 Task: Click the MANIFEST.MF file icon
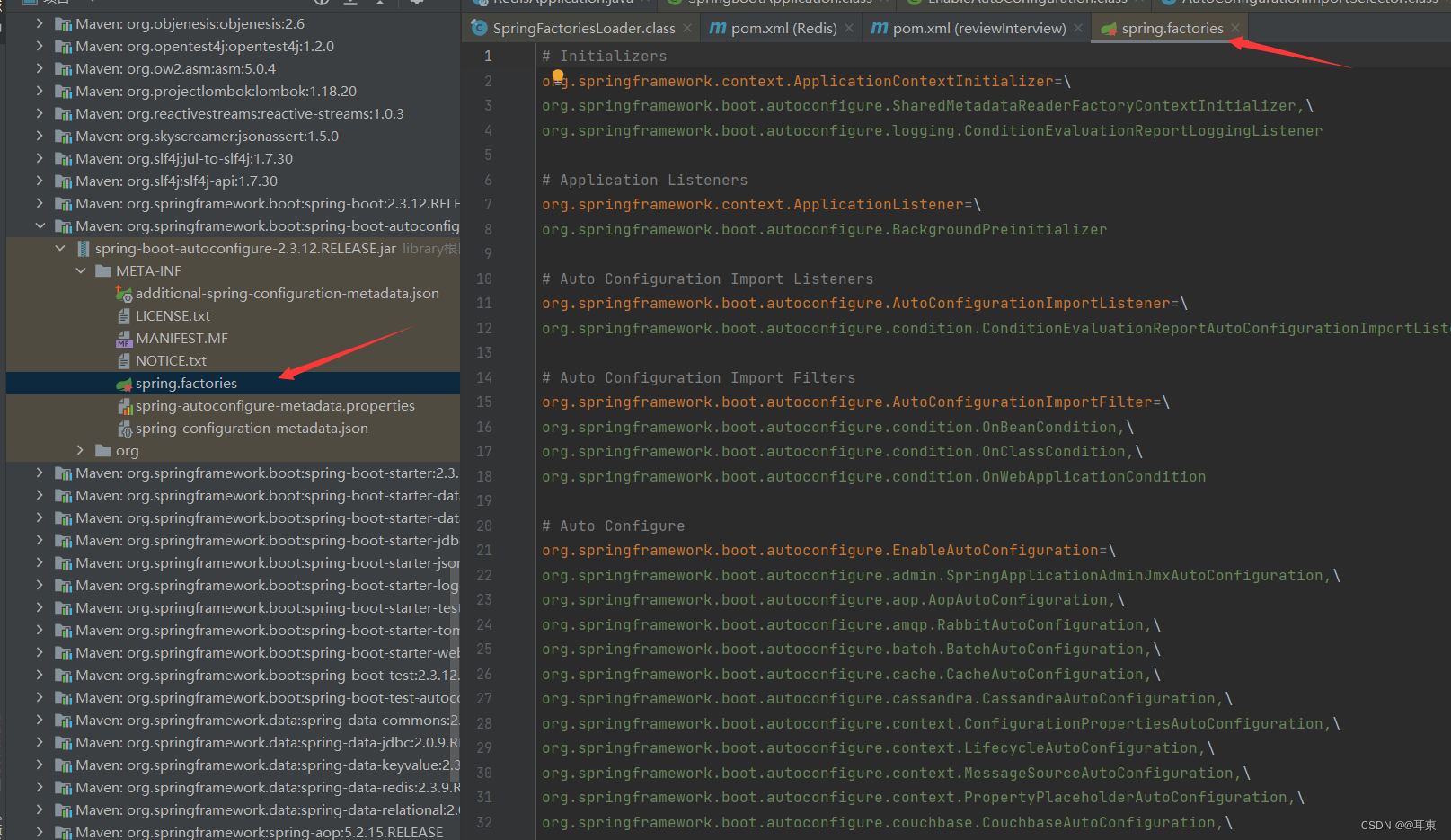pos(124,338)
